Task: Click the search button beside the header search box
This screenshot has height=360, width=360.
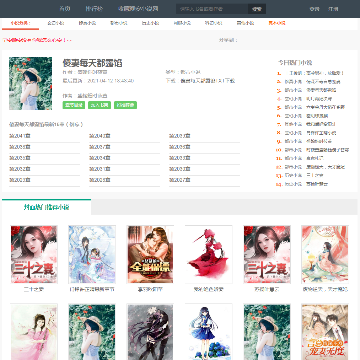Action: coord(257,9)
